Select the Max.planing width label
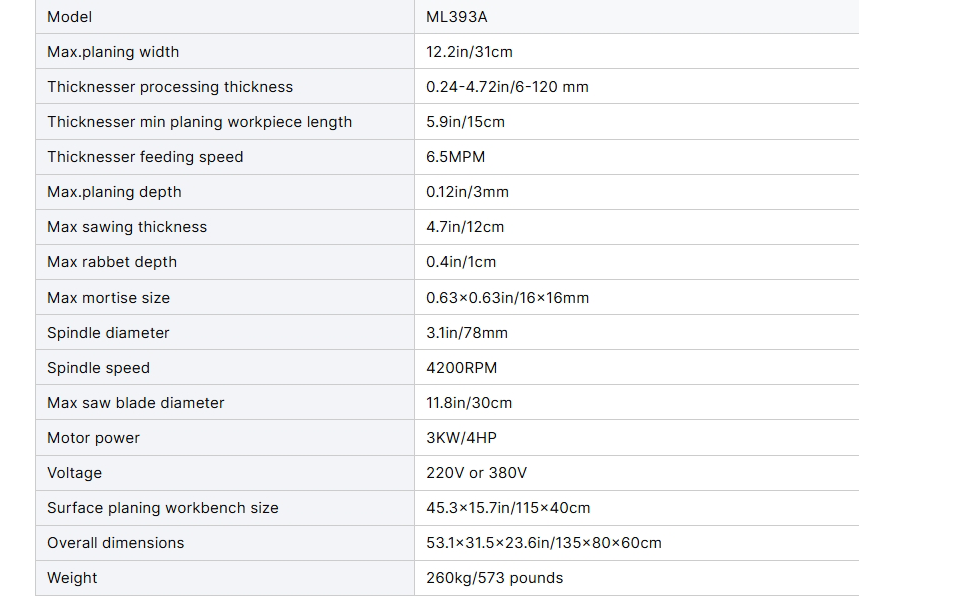Screen dimensions: 970x600 pyautogui.click(x=113, y=52)
